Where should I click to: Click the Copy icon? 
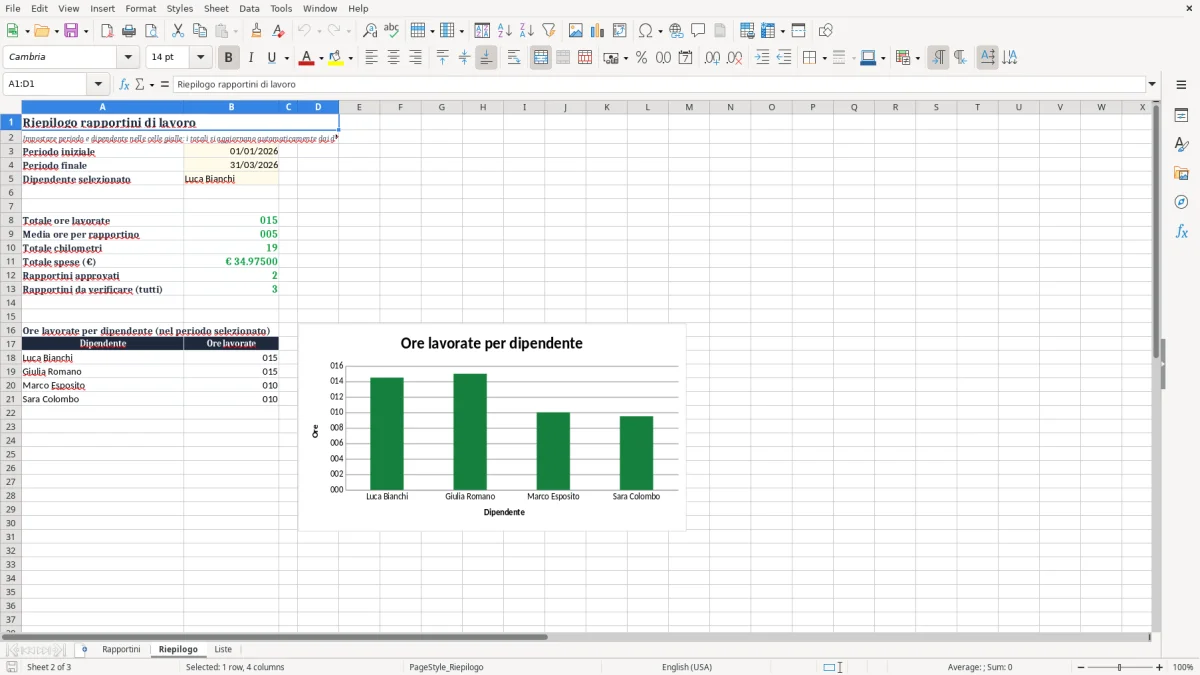[x=200, y=31]
